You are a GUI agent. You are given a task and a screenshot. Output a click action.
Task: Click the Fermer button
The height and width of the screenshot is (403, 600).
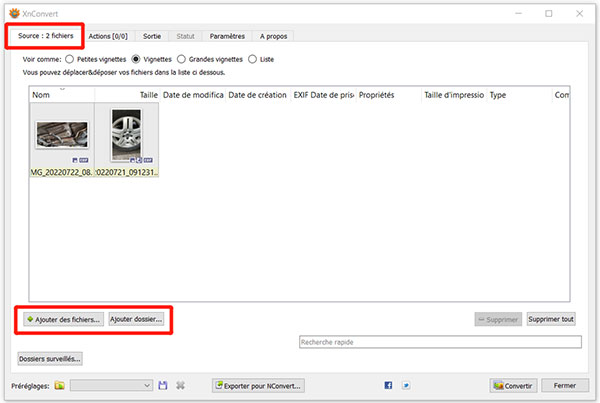click(x=565, y=385)
